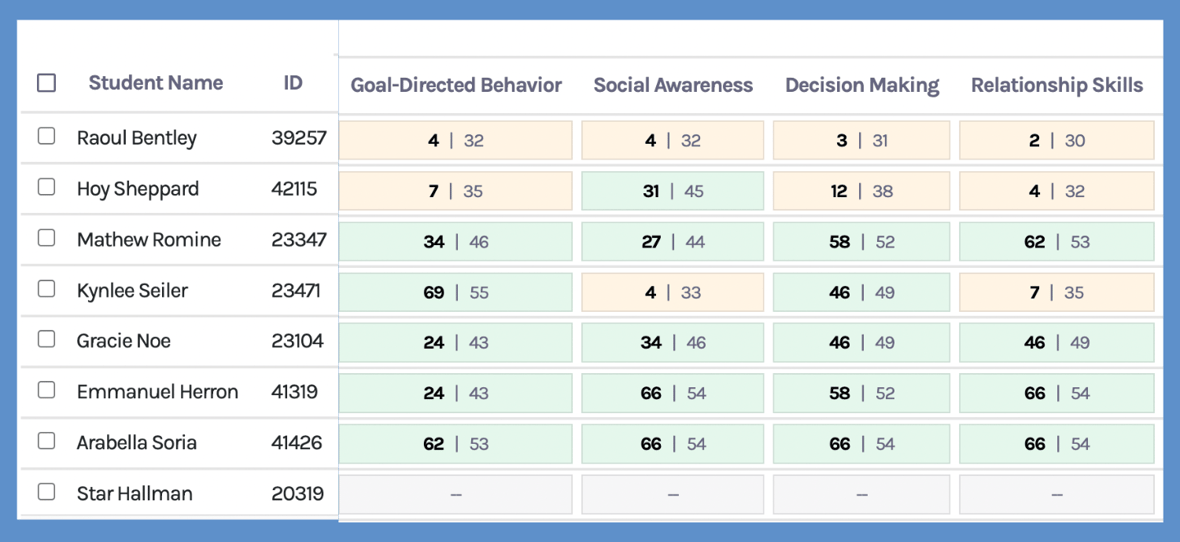Click the ID column header
Image resolution: width=1180 pixels, height=542 pixels.
point(292,83)
